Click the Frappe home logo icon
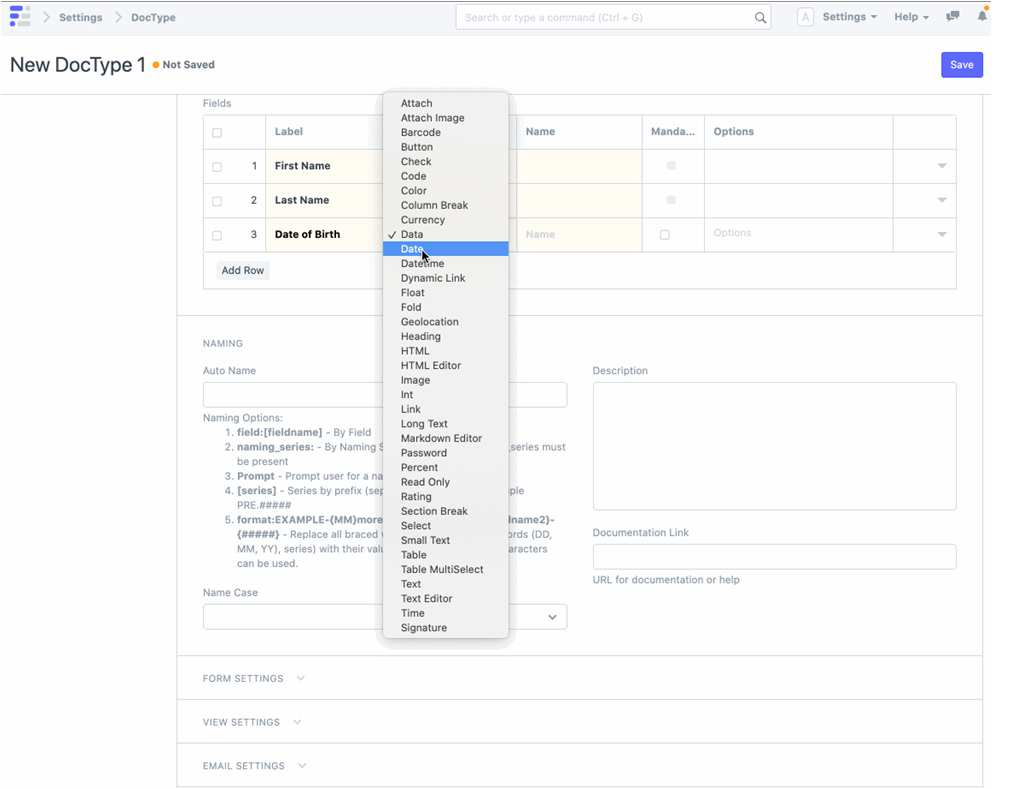The width and height of the screenshot is (1014, 789). 20,16
